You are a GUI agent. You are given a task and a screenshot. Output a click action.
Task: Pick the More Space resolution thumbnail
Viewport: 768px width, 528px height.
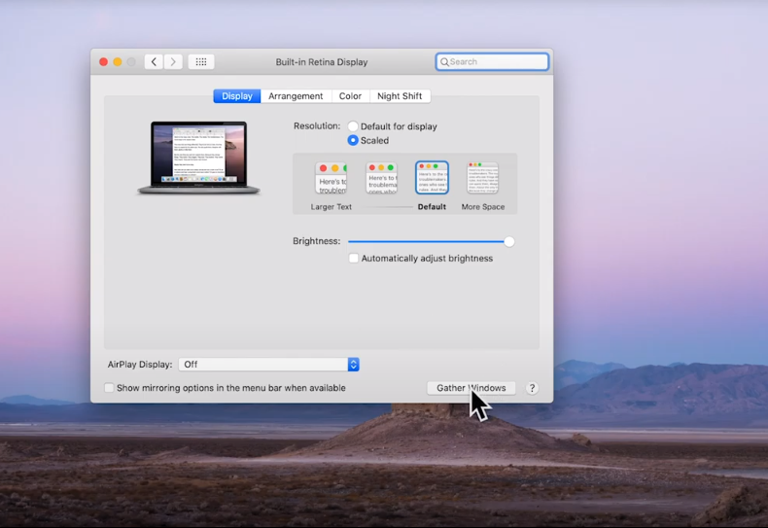pos(483,178)
